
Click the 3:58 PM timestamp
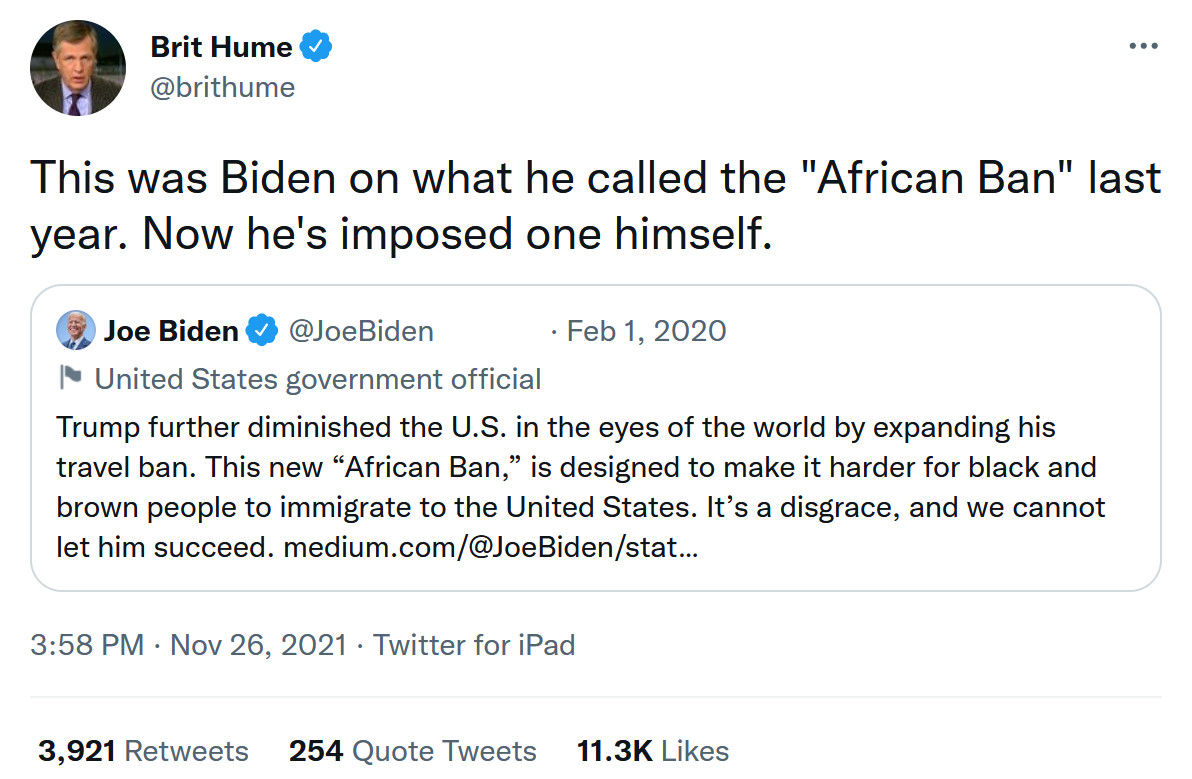click(x=87, y=645)
